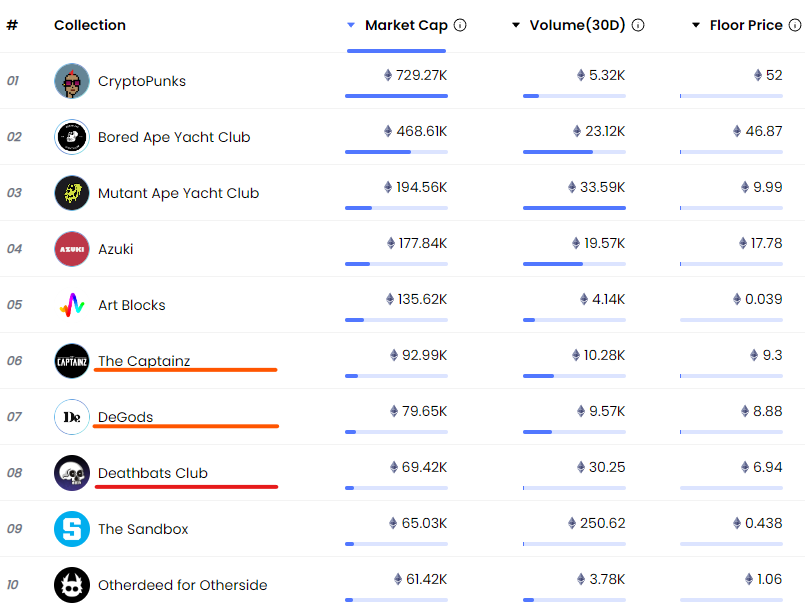The width and height of the screenshot is (805, 609).
Task: Open the Bored Ape Yacht Club logo
Action: pos(72,137)
